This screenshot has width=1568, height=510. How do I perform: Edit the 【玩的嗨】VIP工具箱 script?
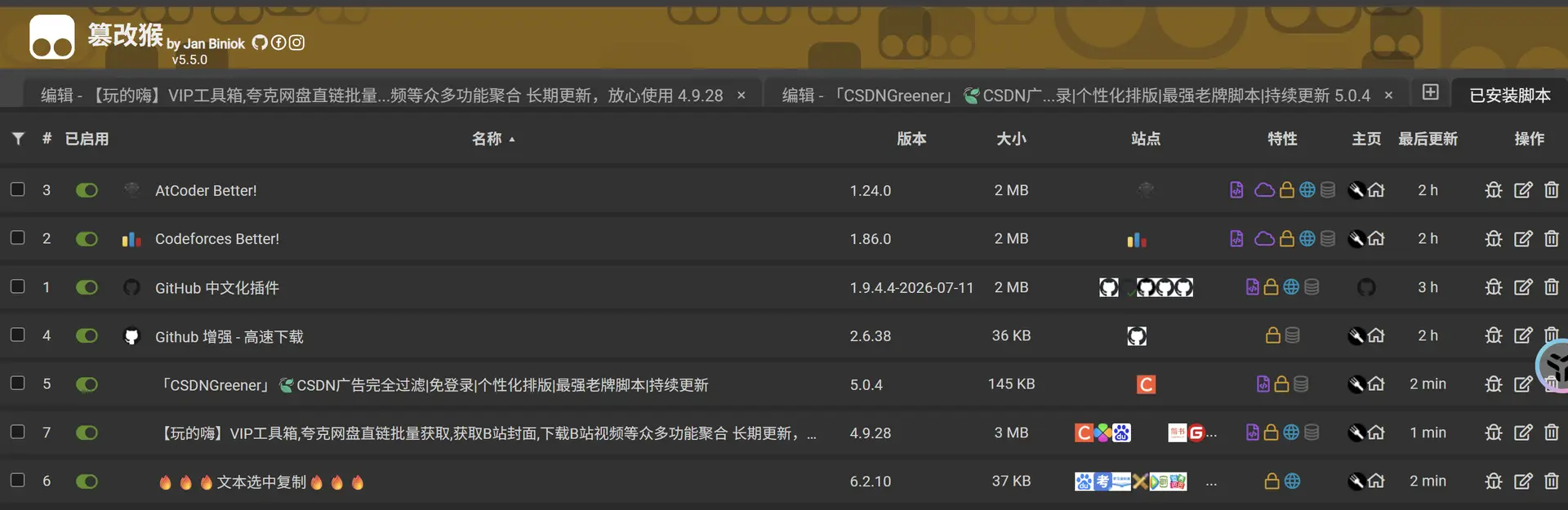coord(1523,432)
